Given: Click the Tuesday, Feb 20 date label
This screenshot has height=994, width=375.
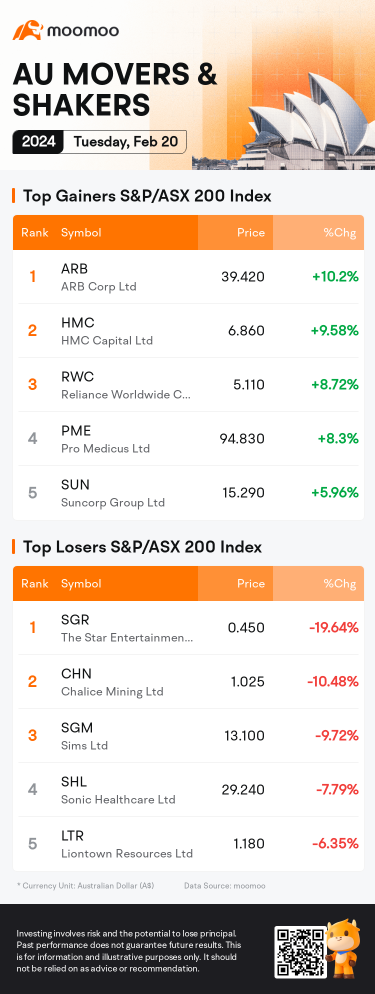Looking at the screenshot, I should [124, 141].
